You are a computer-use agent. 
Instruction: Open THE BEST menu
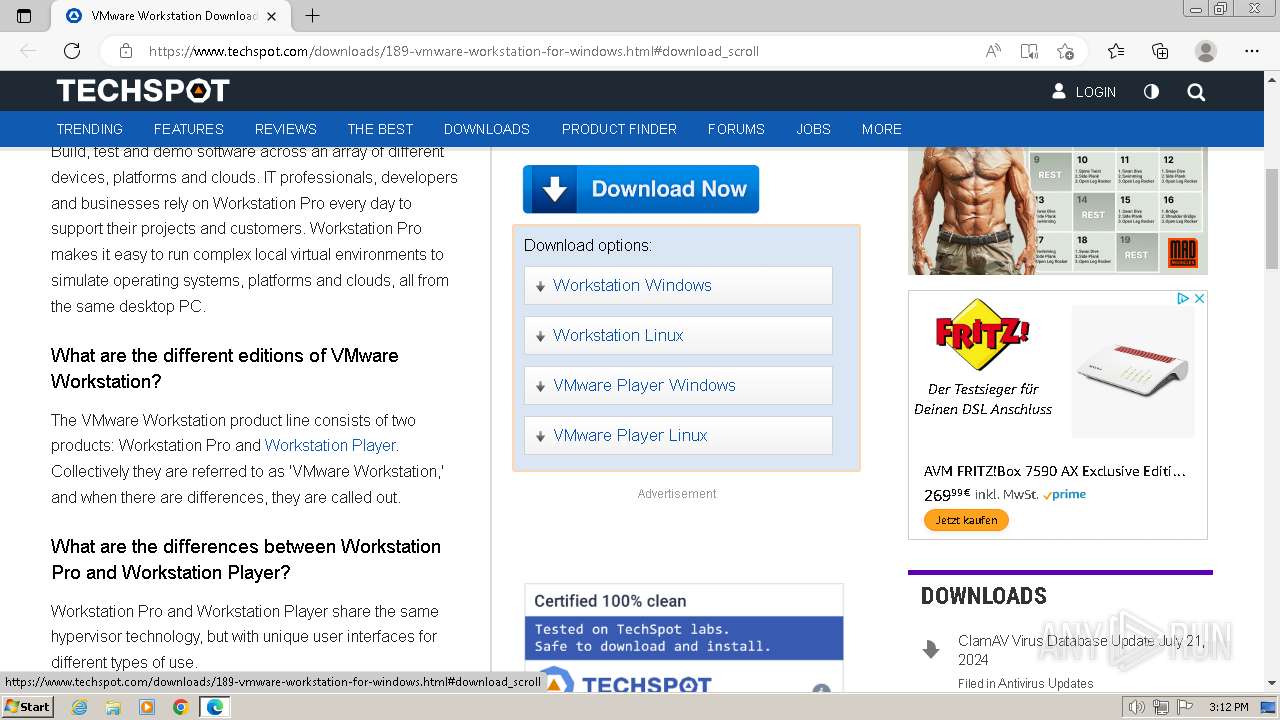click(x=380, y=129)
